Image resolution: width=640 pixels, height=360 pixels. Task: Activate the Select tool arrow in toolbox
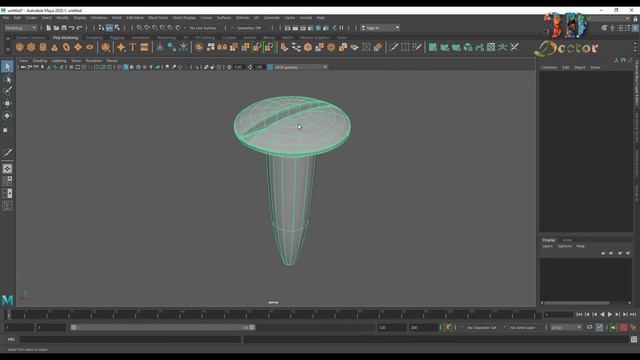click(x=7, y=67)
